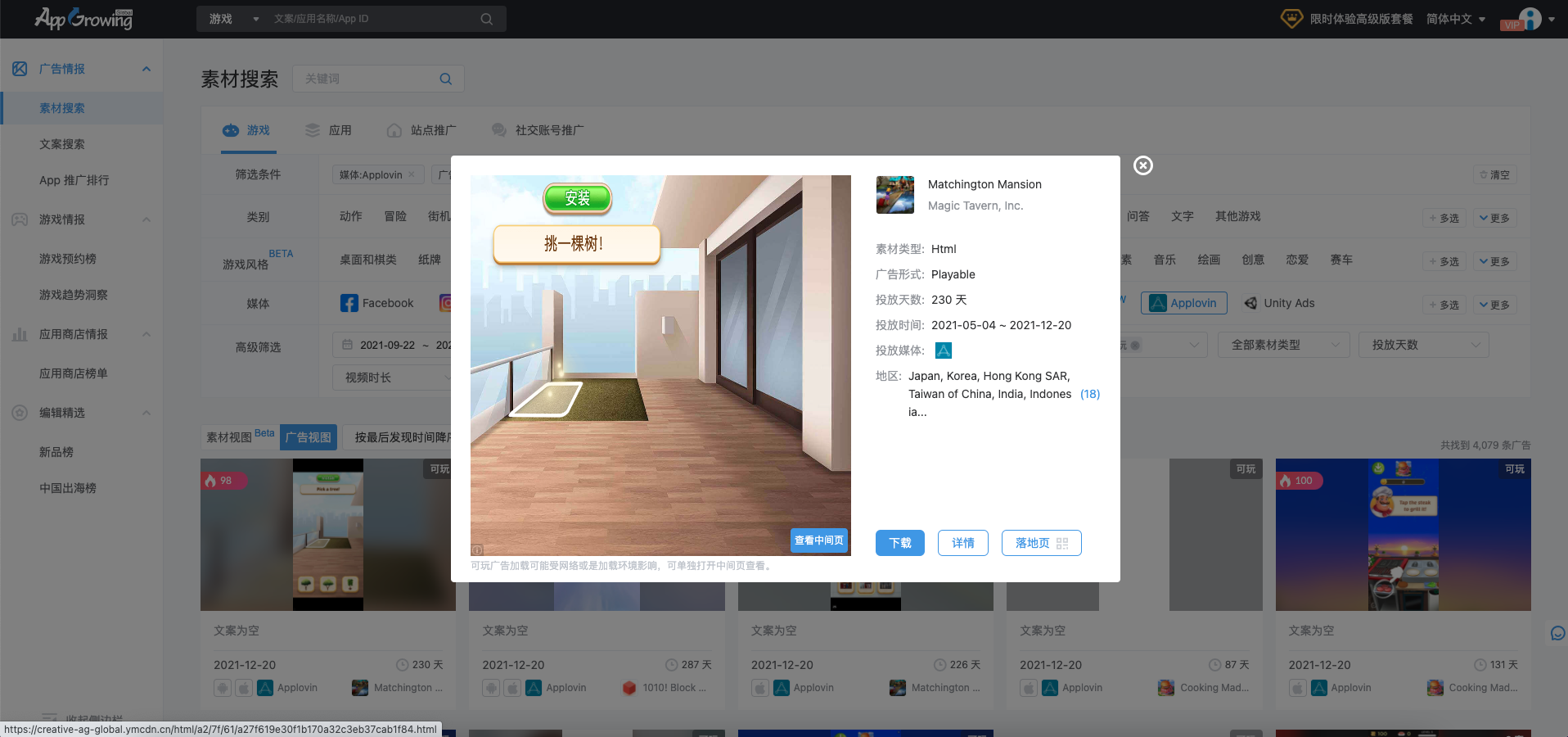
Task: Switch to 素材视图 Beta view
Action: pos(240,436)
